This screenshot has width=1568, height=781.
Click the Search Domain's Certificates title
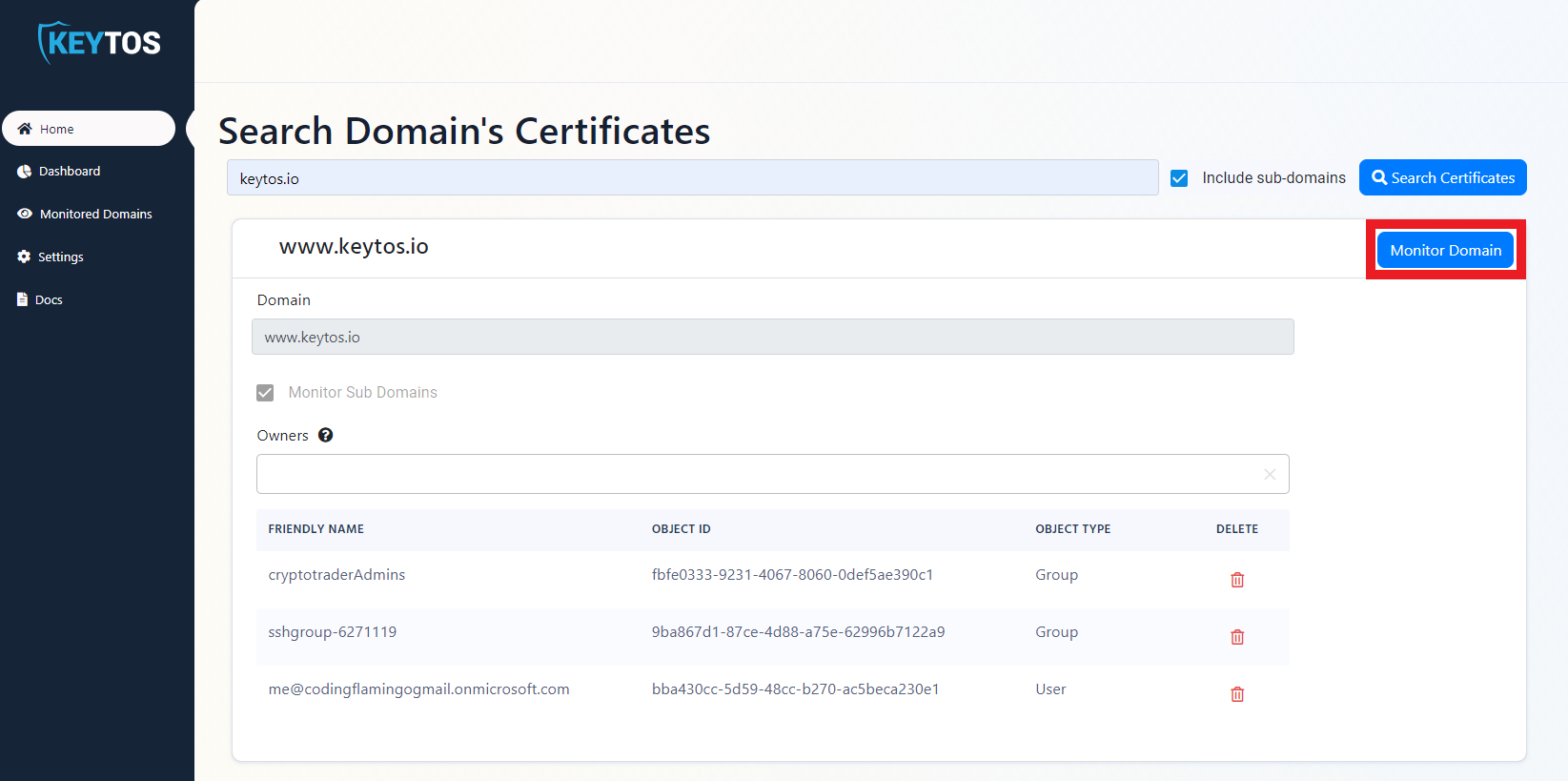[x=464, y=132]
